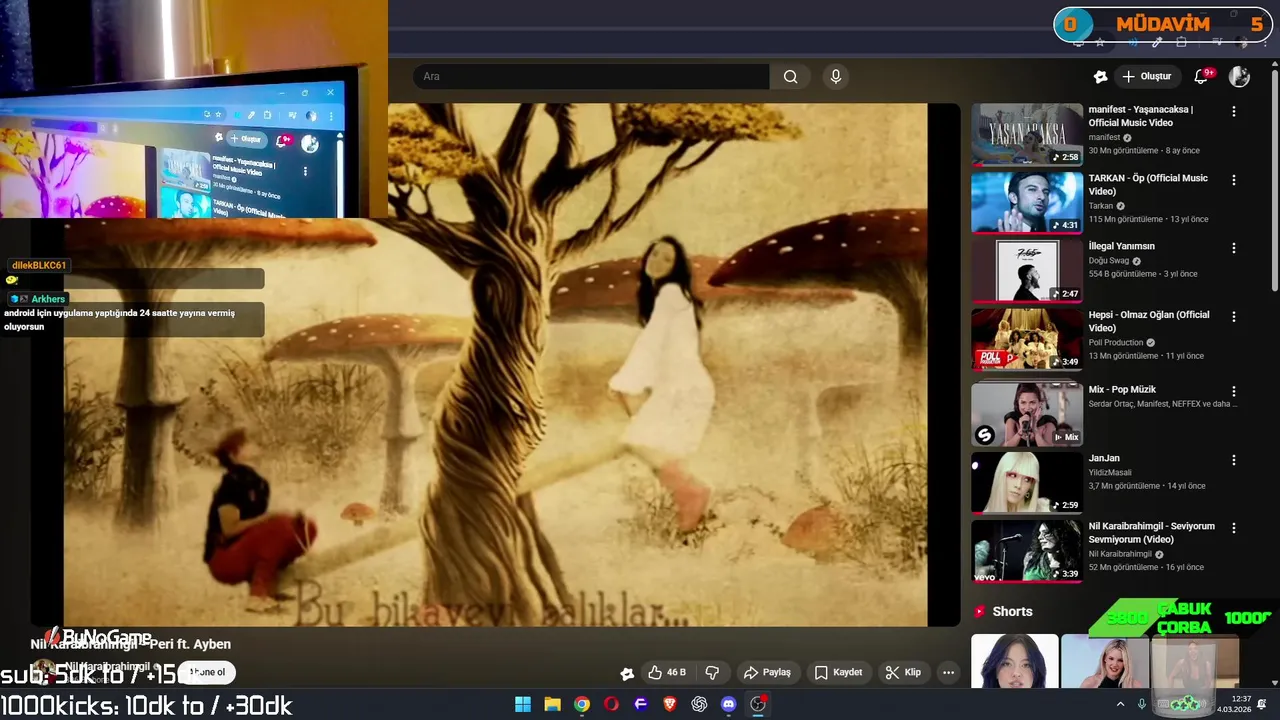
Task: Click title 'manifest - Yaşanacaksa | Official Music Video'
Action: tap(1141, 116)
